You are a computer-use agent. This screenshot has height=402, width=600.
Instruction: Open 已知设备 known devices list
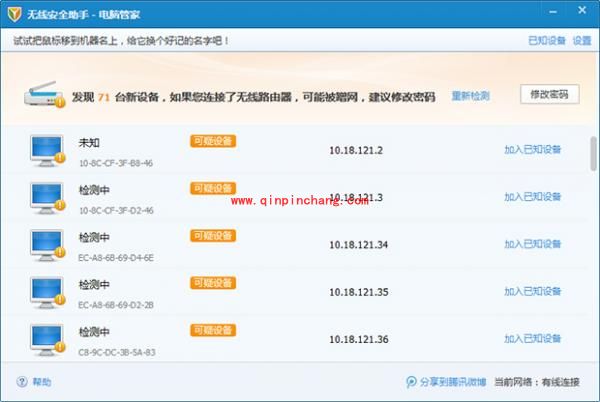tap(547, 40)
